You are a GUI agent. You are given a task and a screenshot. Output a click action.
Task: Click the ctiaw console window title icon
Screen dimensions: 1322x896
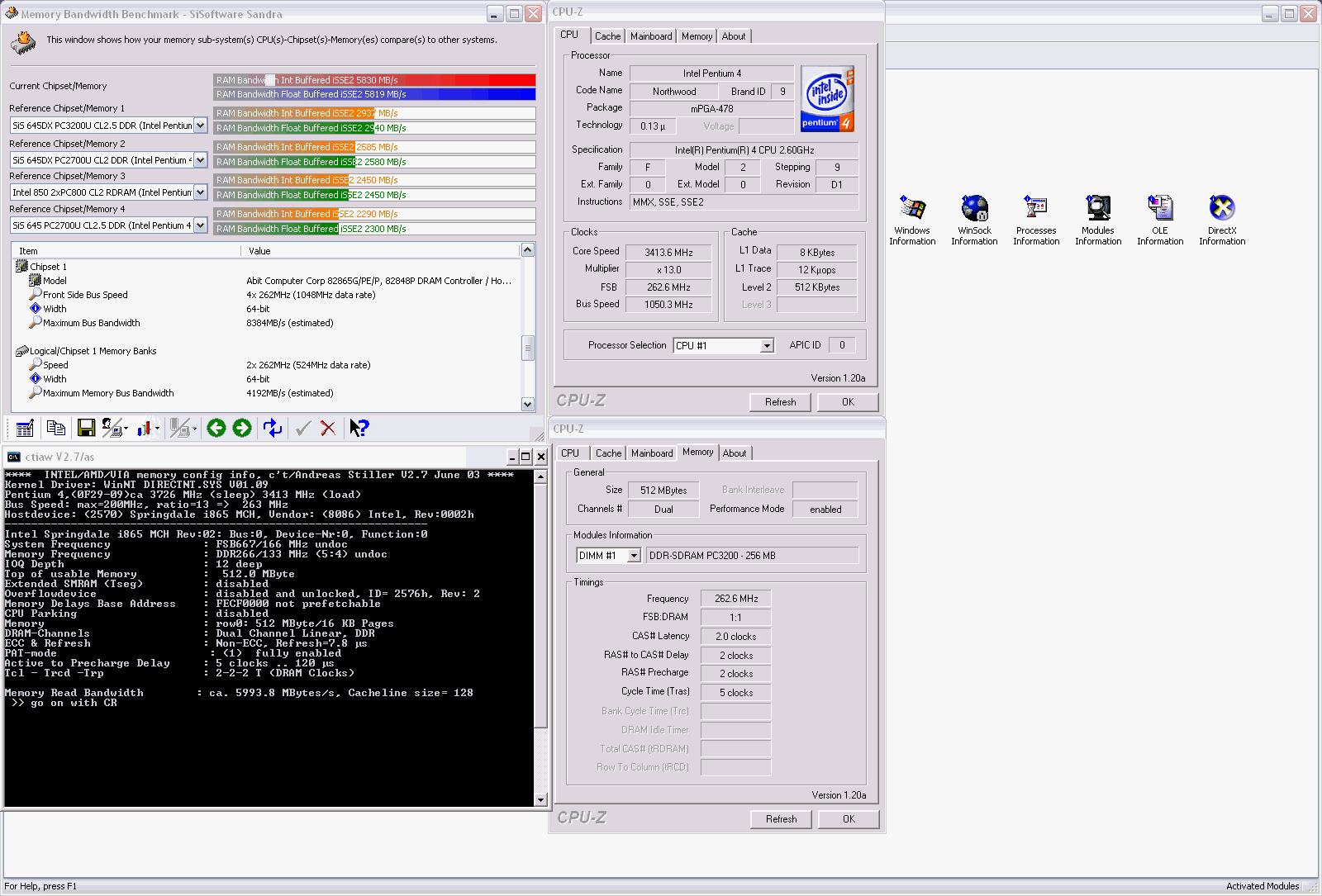tap(14, 457)
